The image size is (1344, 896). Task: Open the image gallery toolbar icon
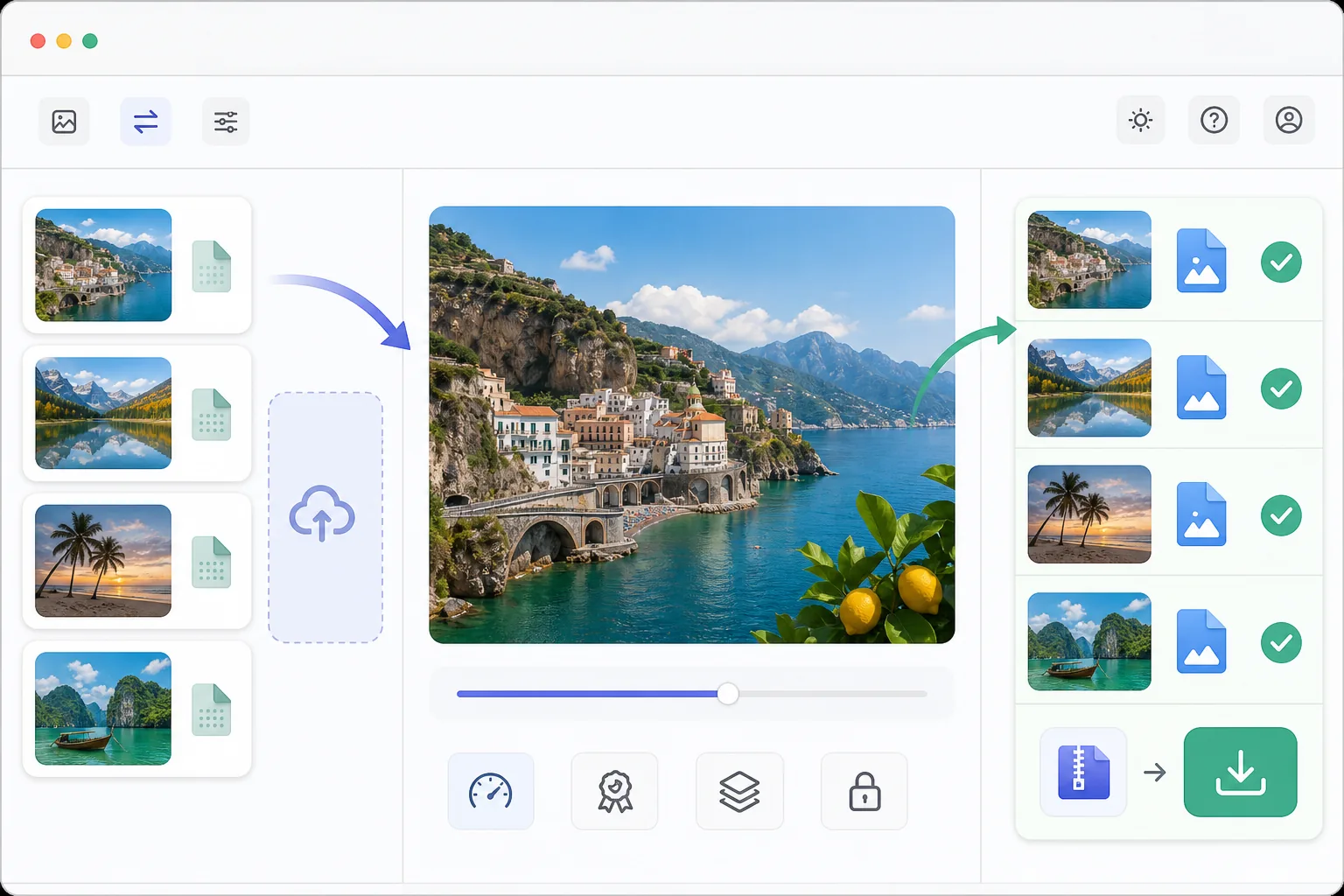click(x=64, y=121)
